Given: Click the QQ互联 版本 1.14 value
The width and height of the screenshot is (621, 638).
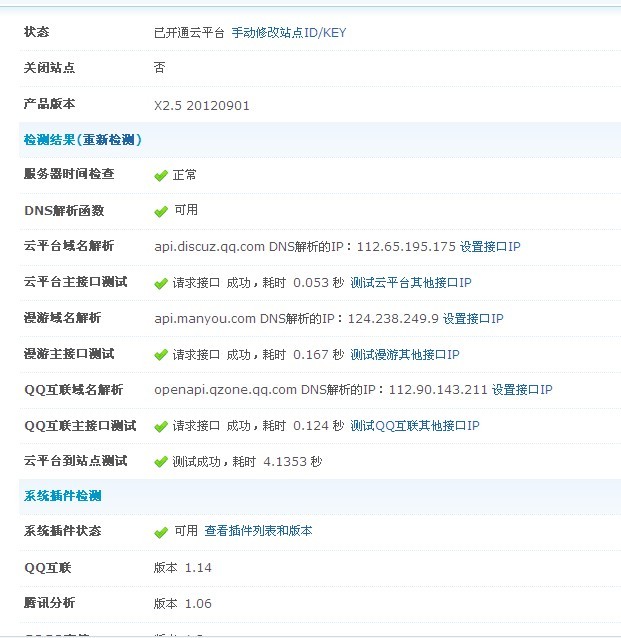Looking at the screenshot, I should 183,567.
